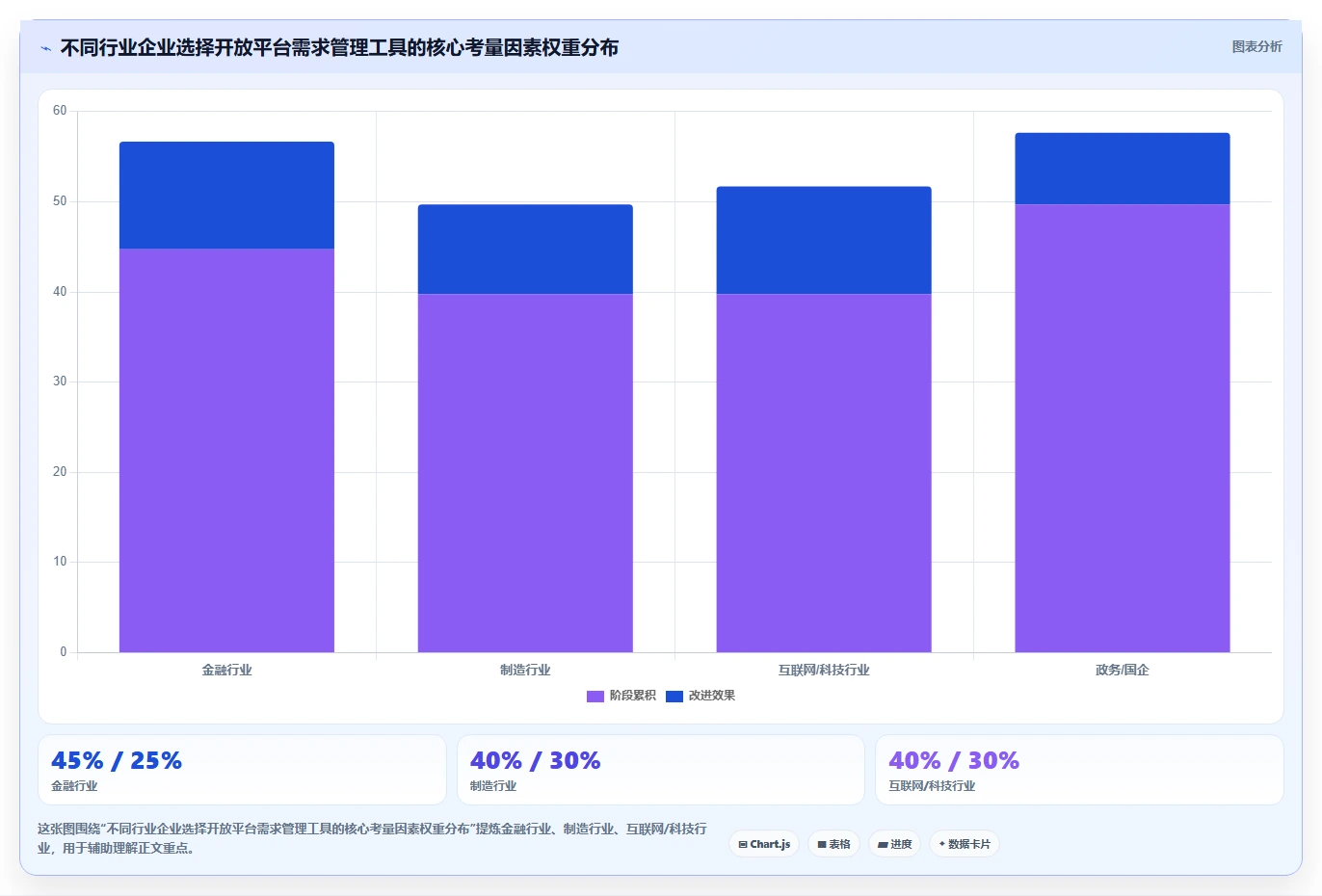Open the 45% / 25% 金融行业 data card
This screenshot has height=896, width=1322.
pyautogui.click(x=242, y=770)
